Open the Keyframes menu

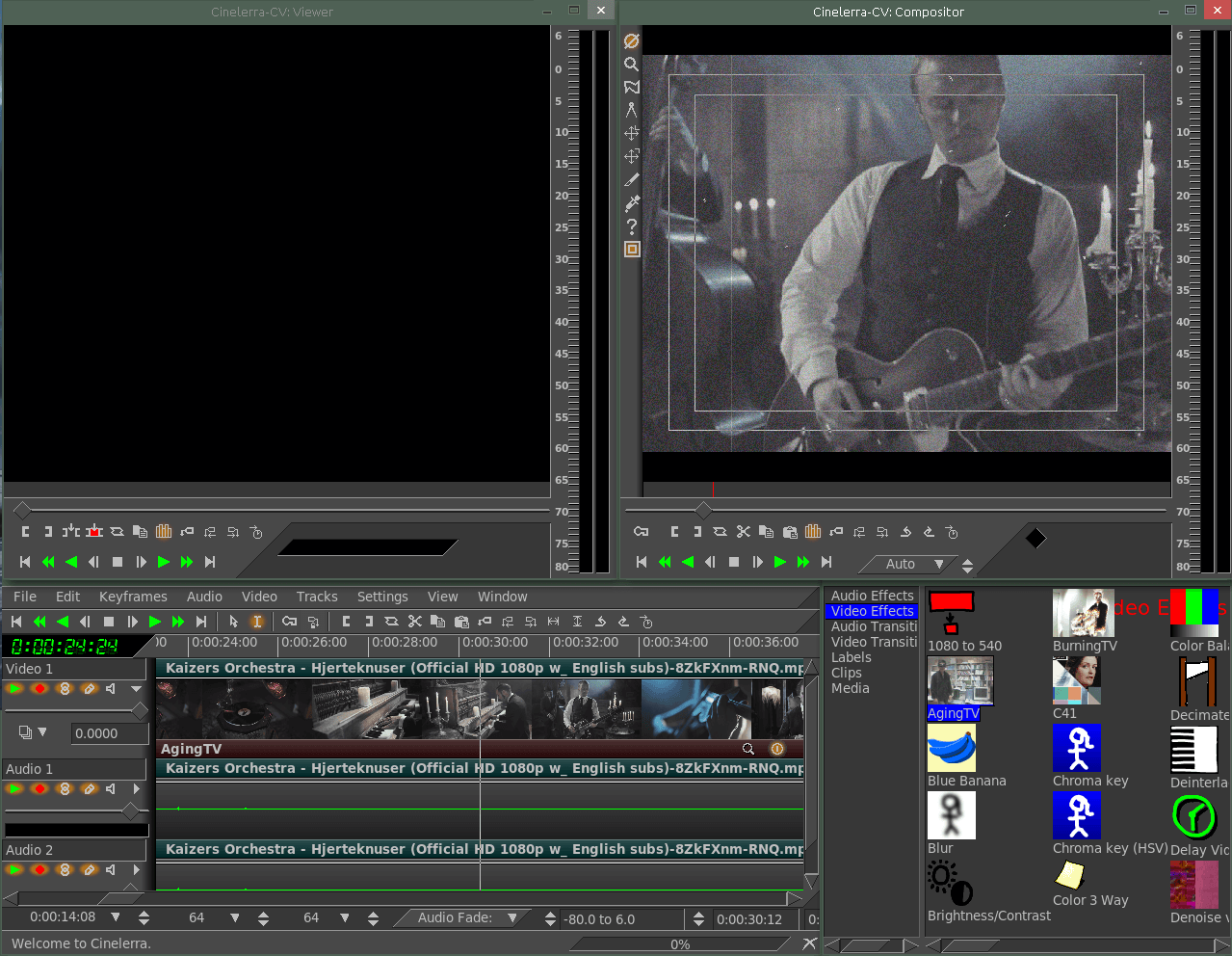133,597
